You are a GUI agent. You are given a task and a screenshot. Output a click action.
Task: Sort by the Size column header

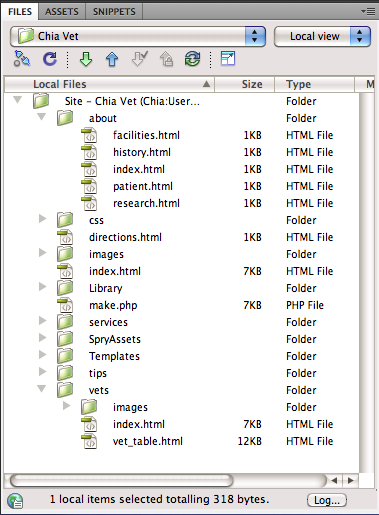(x=245, y=84)
